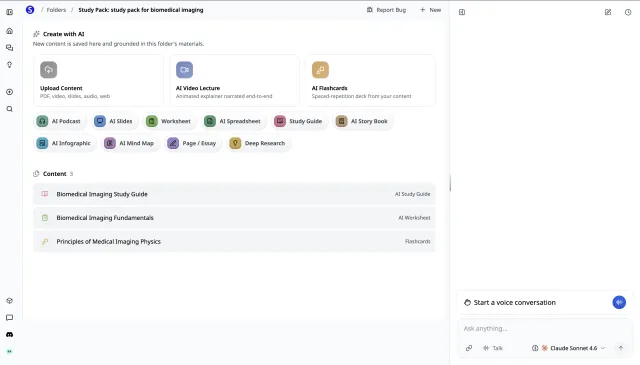Open the feedback chat icon in sidebar
The width and height of the screenshot is (640, 365).
pyautogui.click(x=9, y=318)
